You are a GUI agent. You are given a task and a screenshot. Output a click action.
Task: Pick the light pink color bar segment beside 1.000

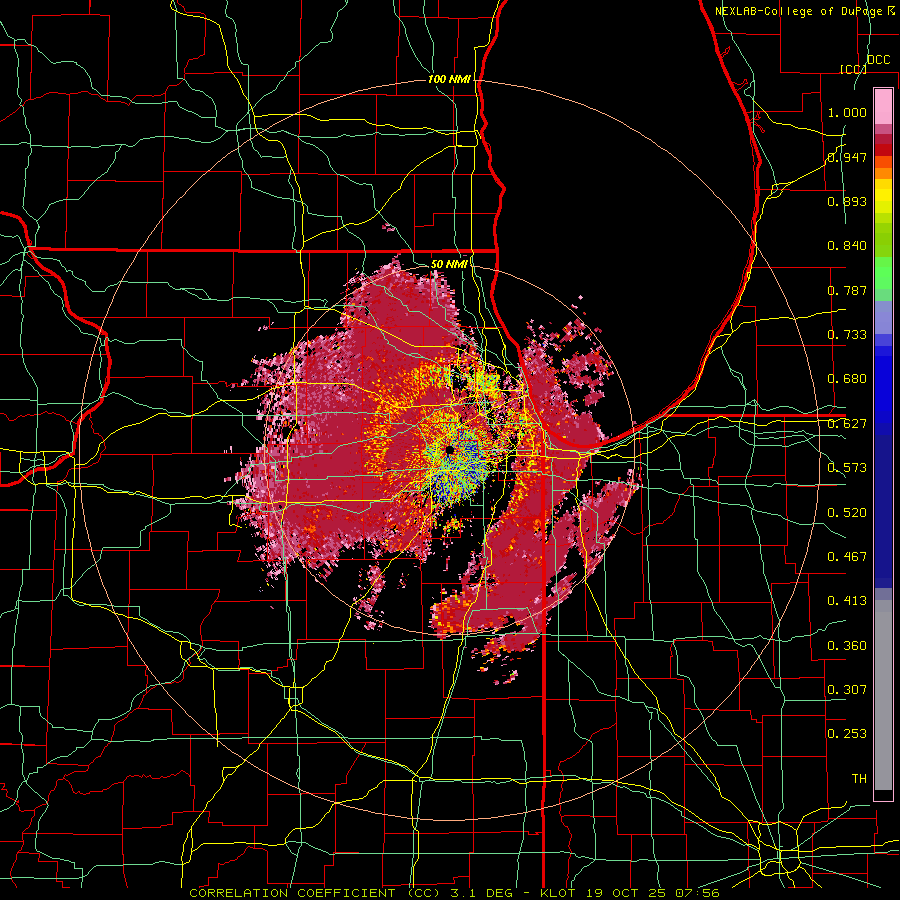coord(883,106)
